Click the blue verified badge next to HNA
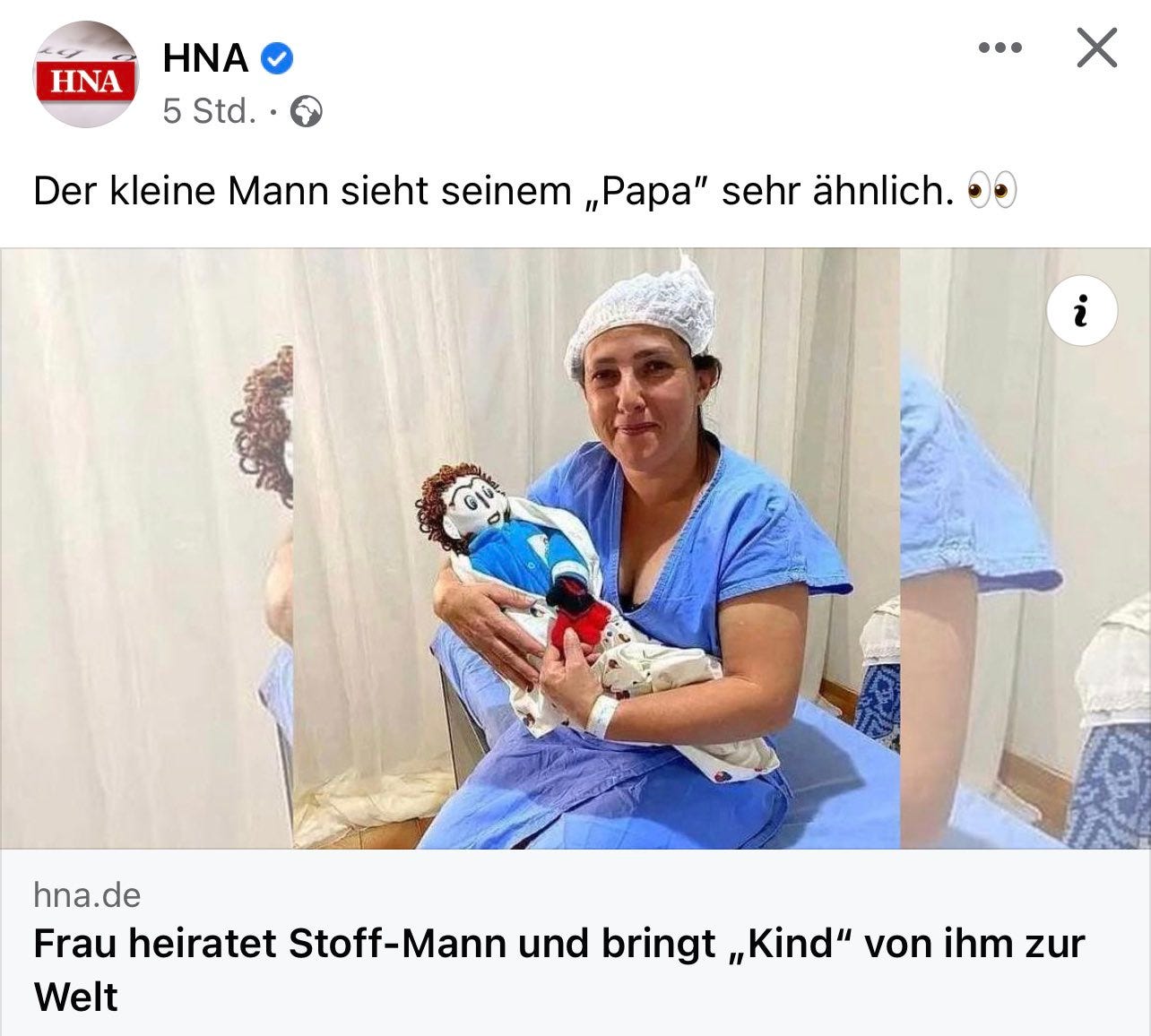 coord(277,59)
